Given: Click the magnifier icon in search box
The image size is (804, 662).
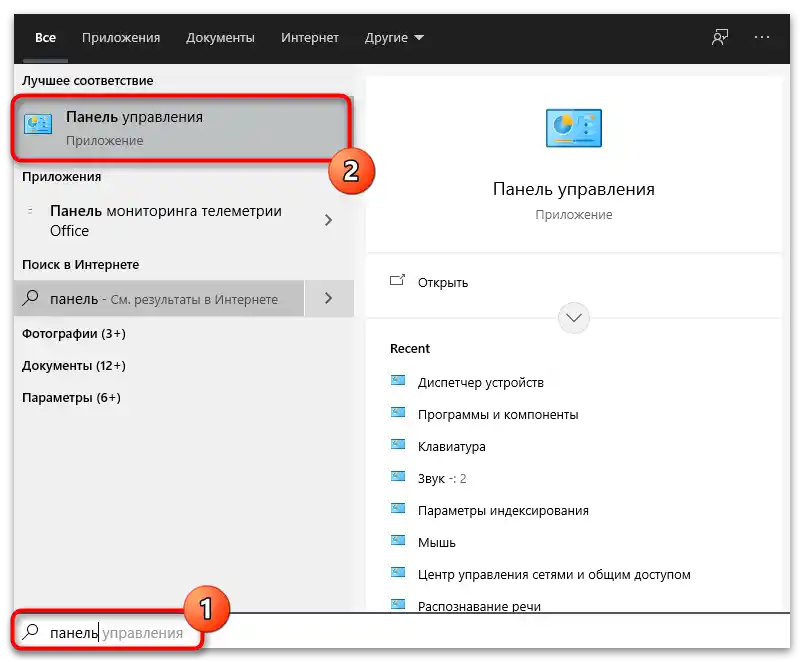Looking at the screenshot, I should [31, 631].
